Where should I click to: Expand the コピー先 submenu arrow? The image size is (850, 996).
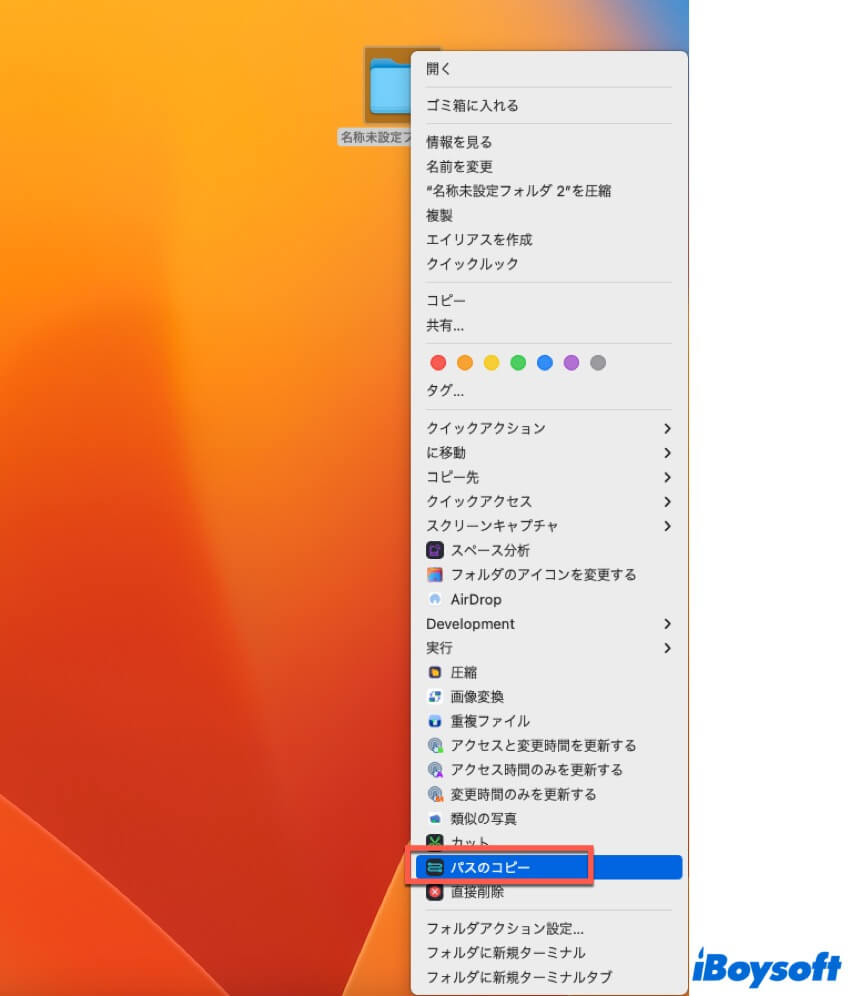[667, 477]
